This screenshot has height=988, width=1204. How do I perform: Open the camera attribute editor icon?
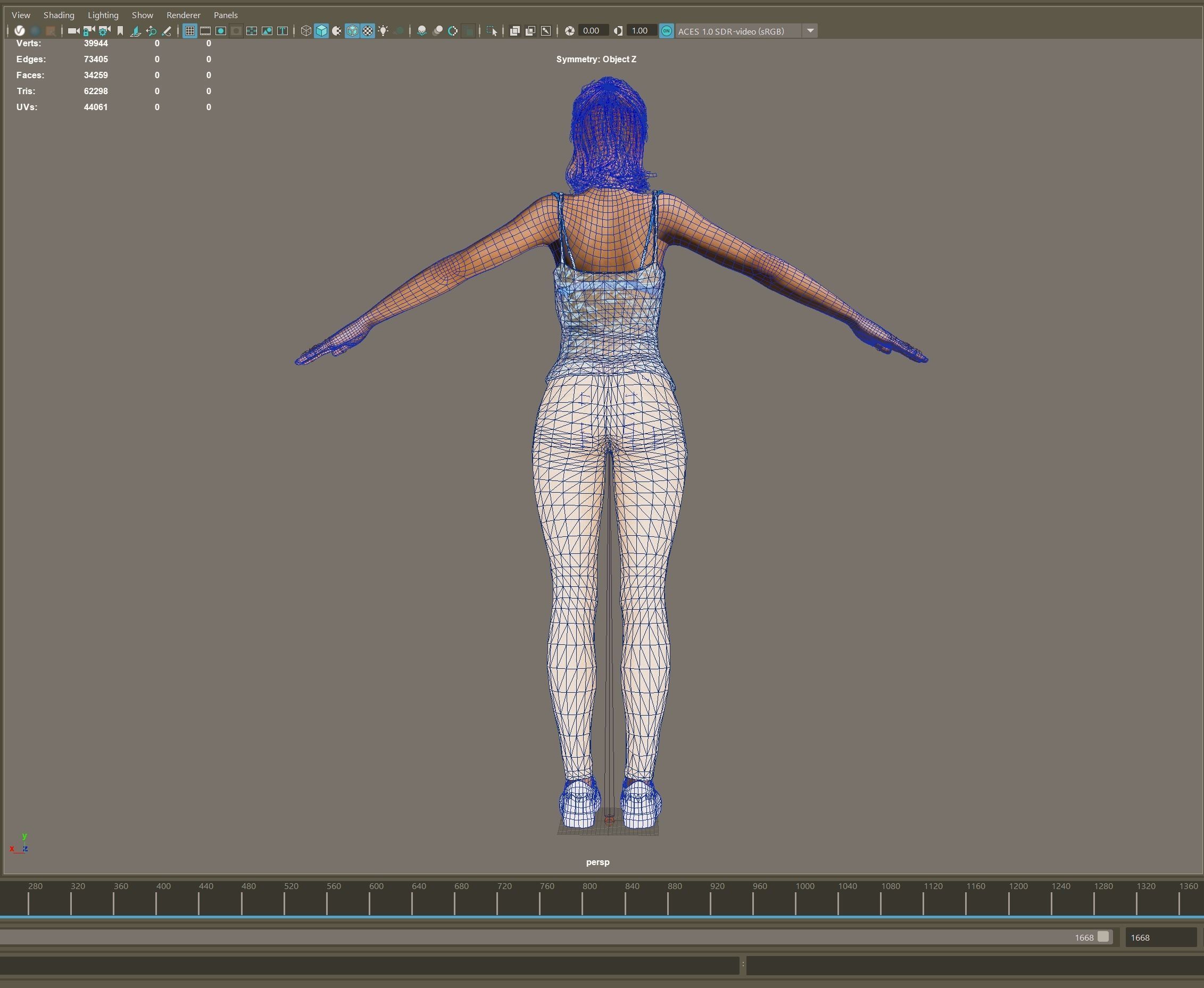103,31
